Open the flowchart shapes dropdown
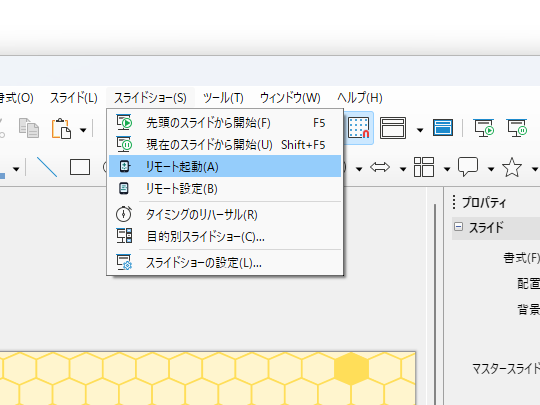The height and width of the screenshot is (405, 540). 447,169
